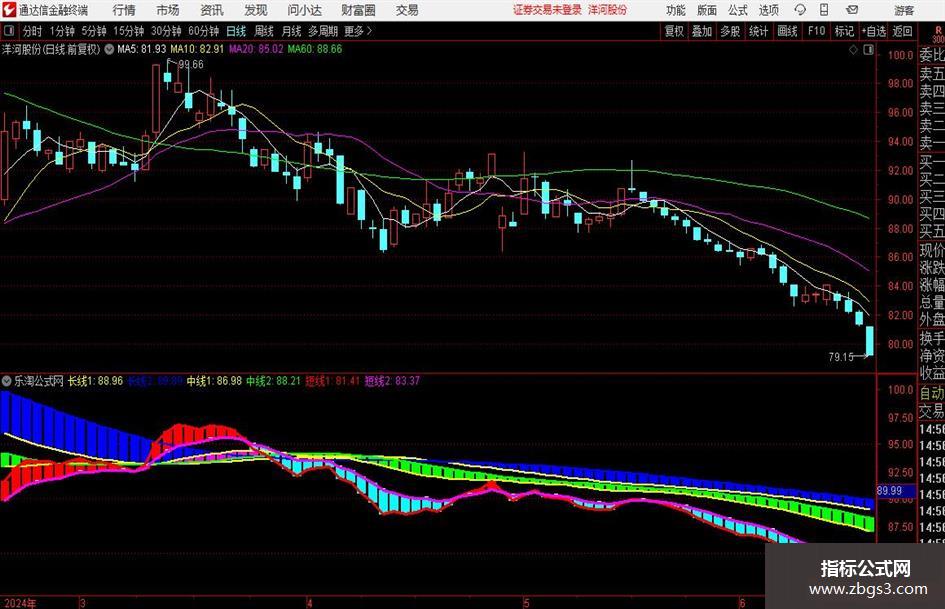Click the 2024年 label on time axis
The image size is (945, 609).
[x=19, y=603]
